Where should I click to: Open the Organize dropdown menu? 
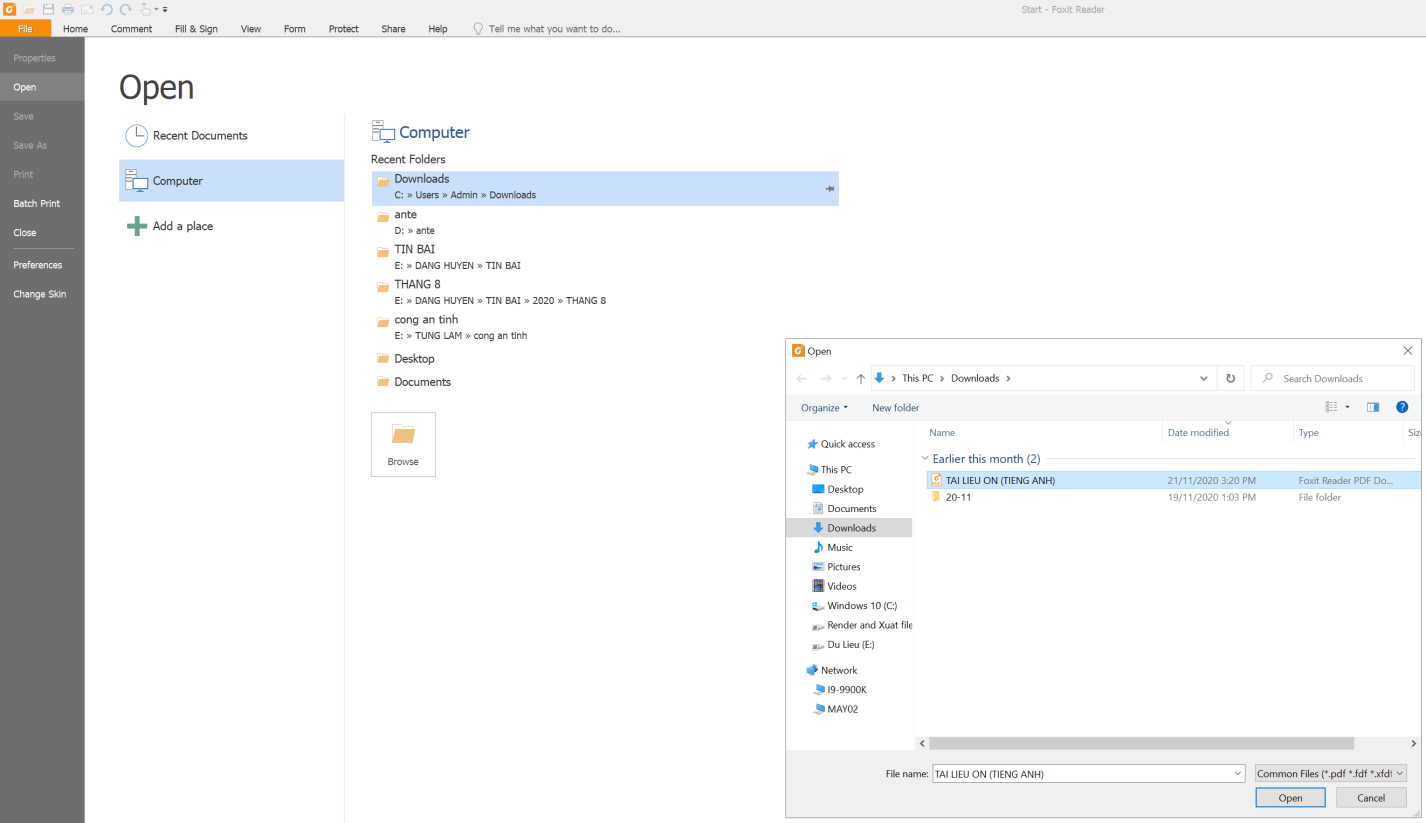pyautogui.click(x=824, y=407)
